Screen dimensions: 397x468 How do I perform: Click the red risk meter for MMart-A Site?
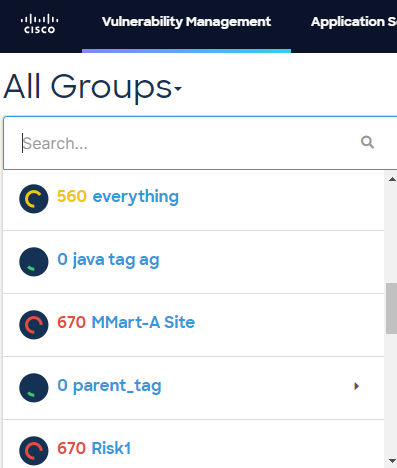[34, 325]
